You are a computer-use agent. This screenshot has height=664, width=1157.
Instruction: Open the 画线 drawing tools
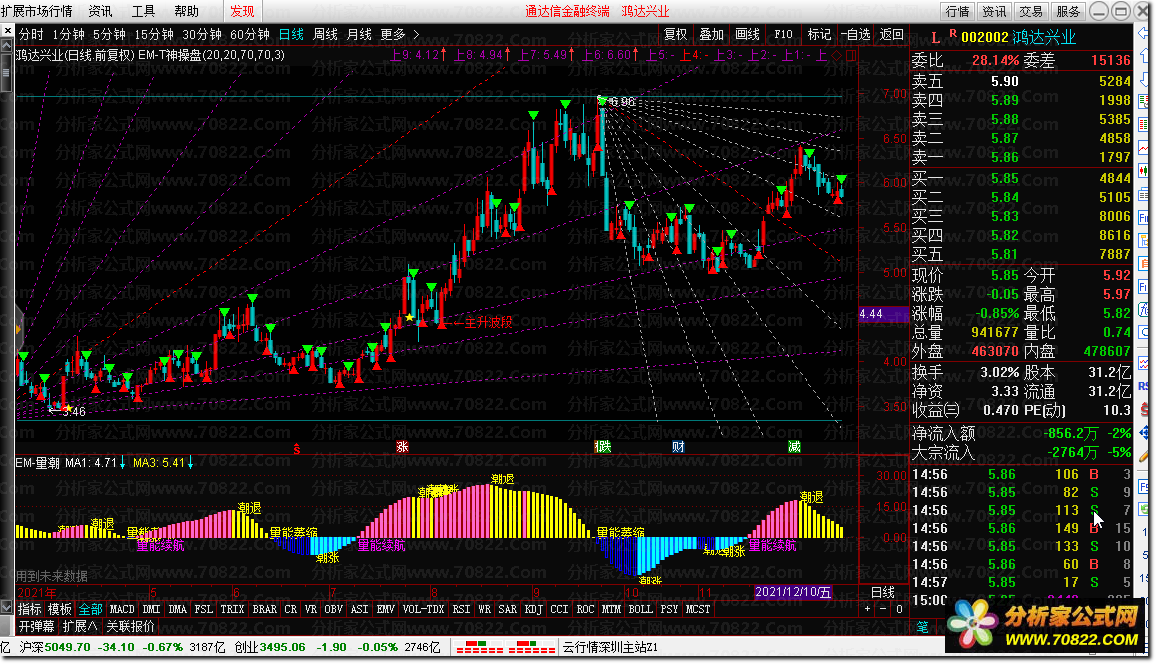(747, 34)
